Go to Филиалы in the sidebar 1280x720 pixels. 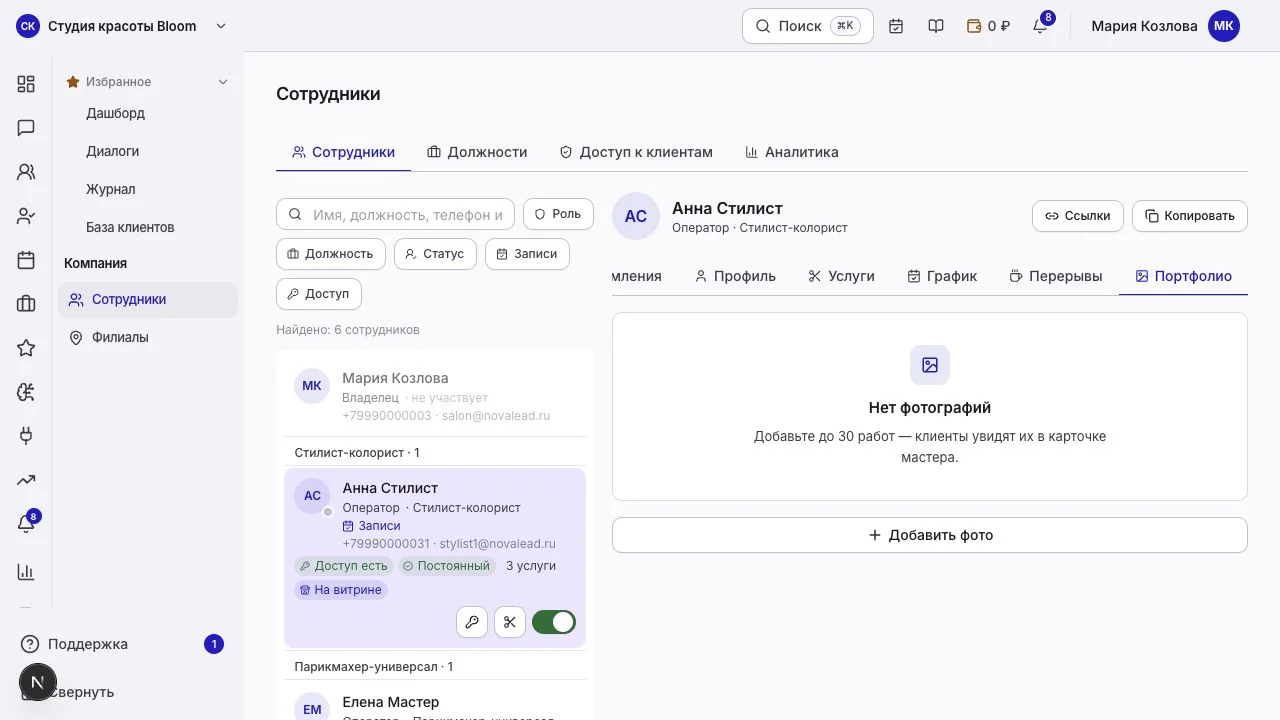coord(148,338)
